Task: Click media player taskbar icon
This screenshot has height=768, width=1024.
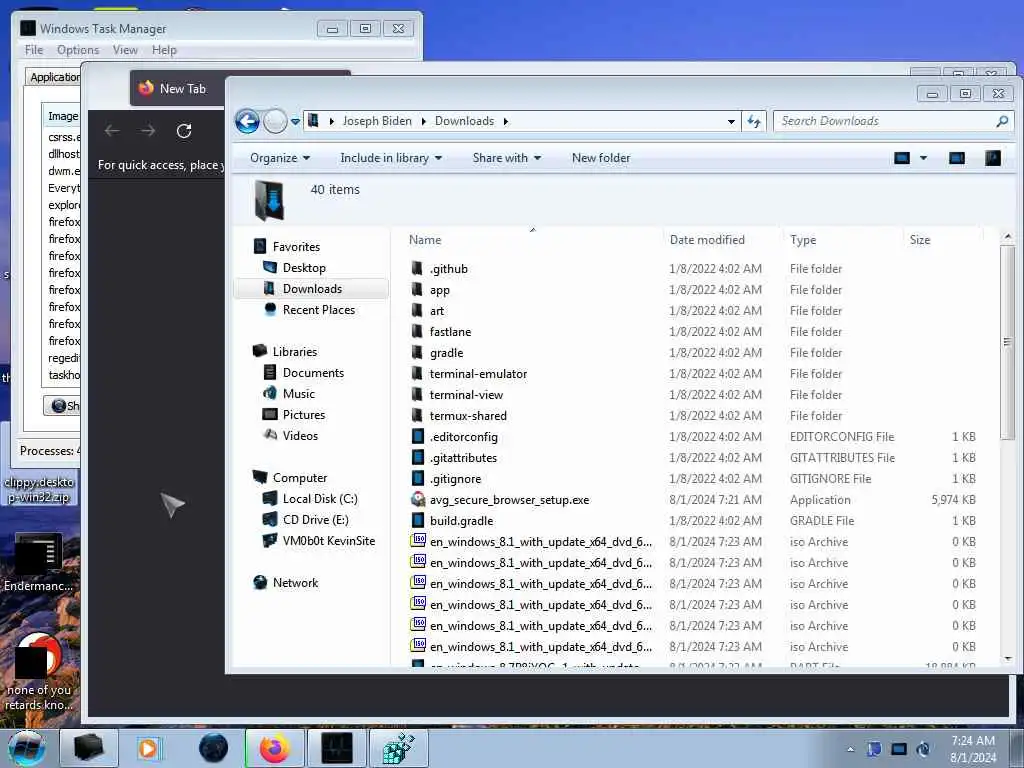Action: click(x=148, y=748)
